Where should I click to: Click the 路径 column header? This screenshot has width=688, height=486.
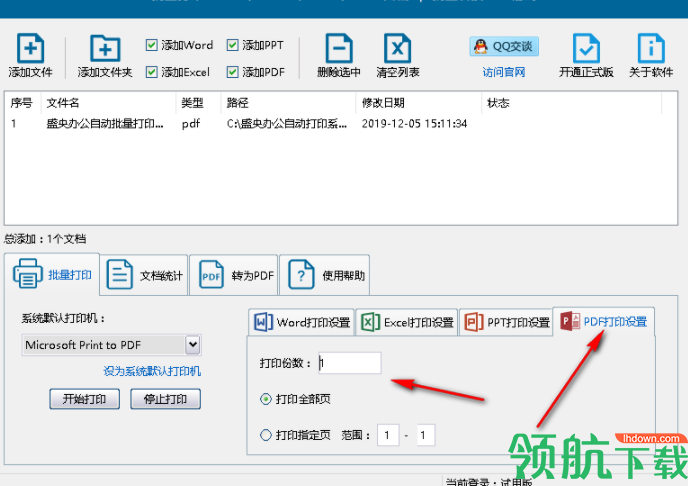[289, 103]
